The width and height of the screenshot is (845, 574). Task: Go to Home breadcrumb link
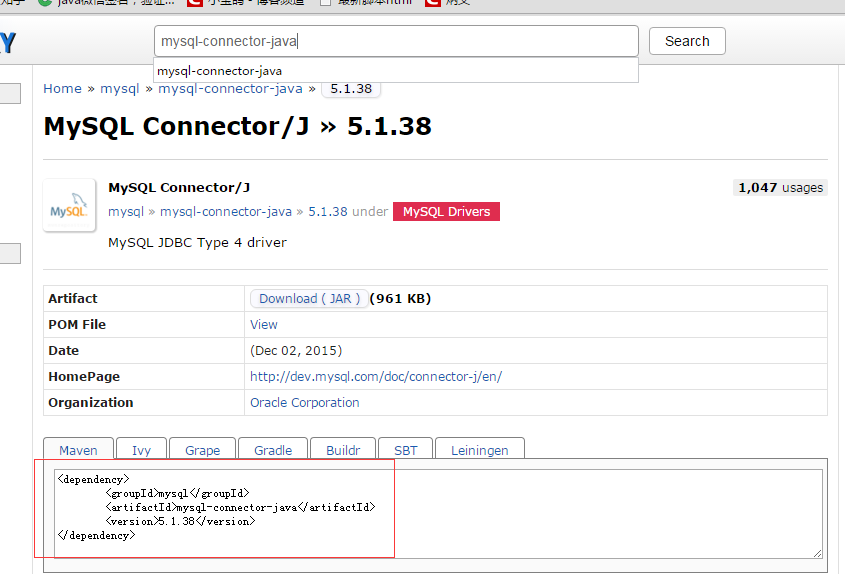coord(63,88)
